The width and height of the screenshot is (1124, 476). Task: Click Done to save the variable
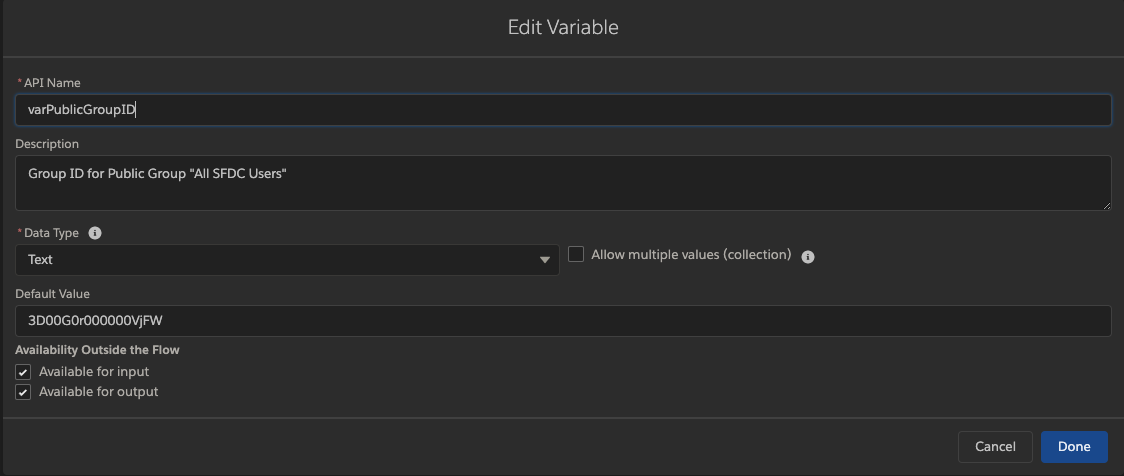point(1073,447)
